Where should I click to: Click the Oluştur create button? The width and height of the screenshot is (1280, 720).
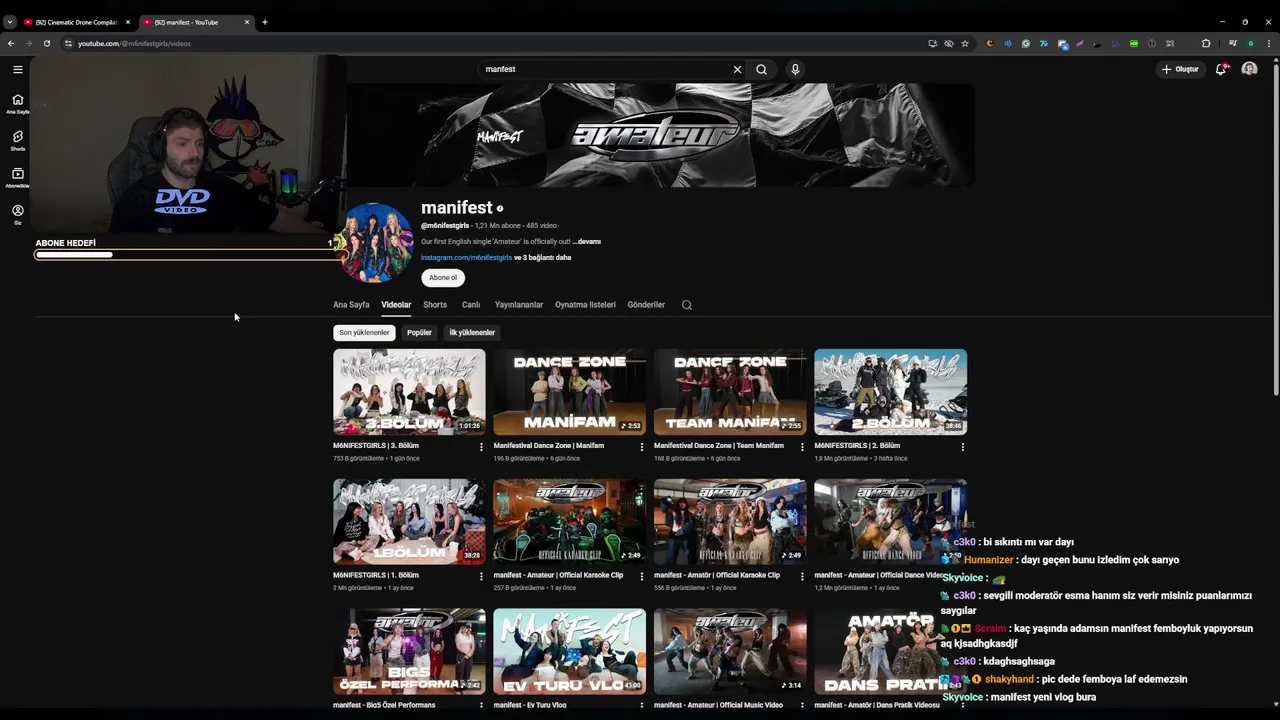click(1180, 69)
